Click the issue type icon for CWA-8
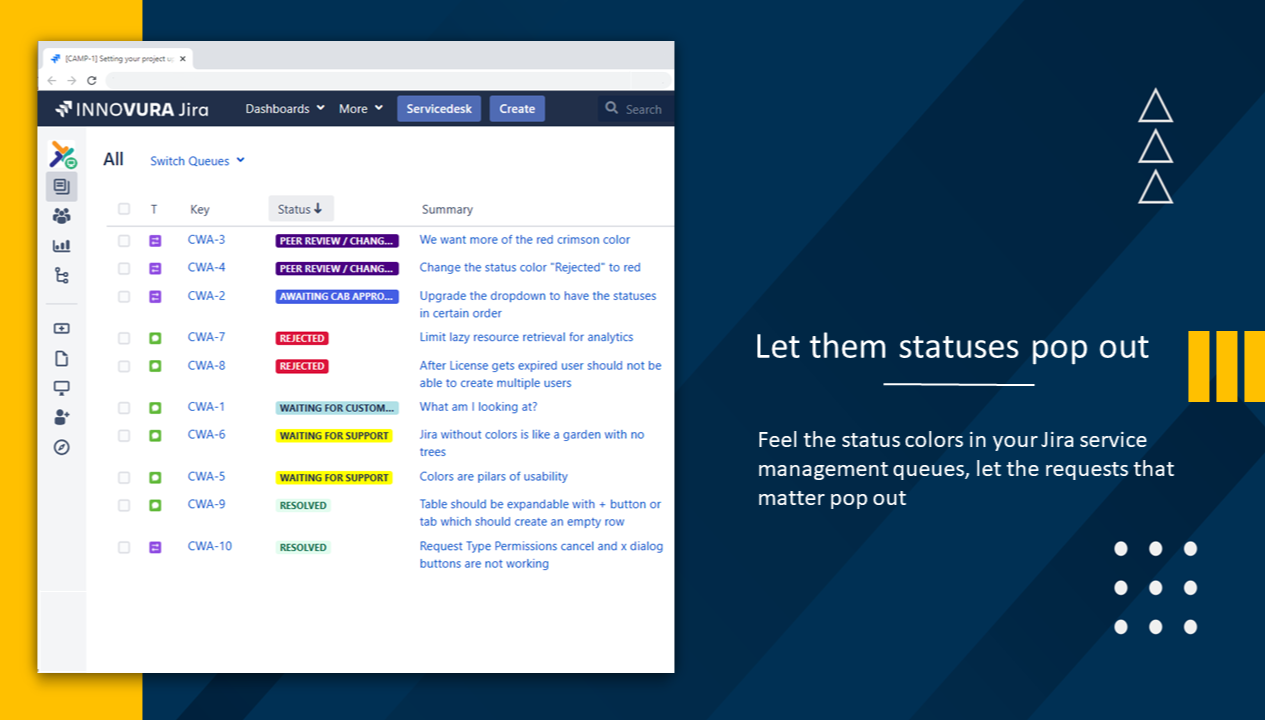This screenshot has width=1265, height=720. (155, 366)
